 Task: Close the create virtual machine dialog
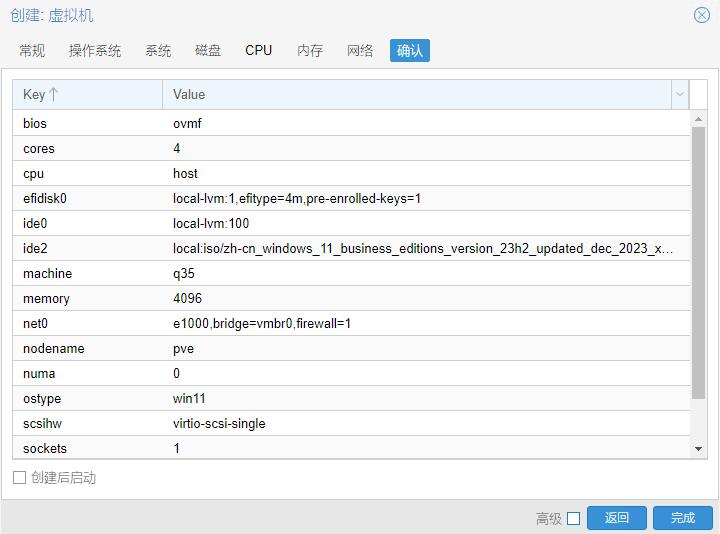(702, 15)
